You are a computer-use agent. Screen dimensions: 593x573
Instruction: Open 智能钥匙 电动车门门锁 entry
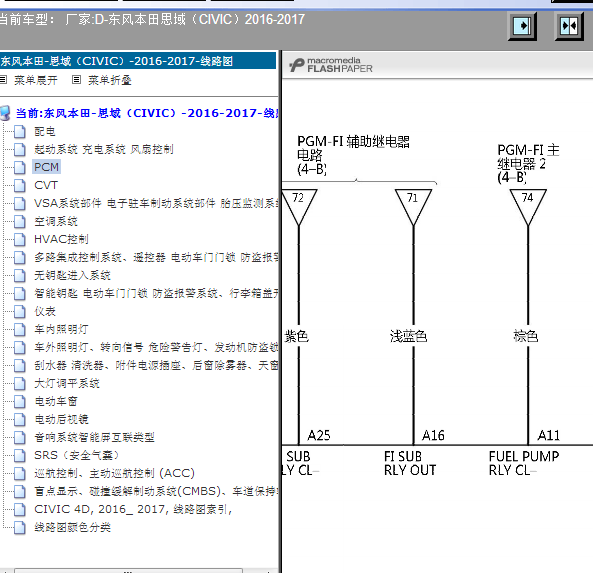[156, 293]
